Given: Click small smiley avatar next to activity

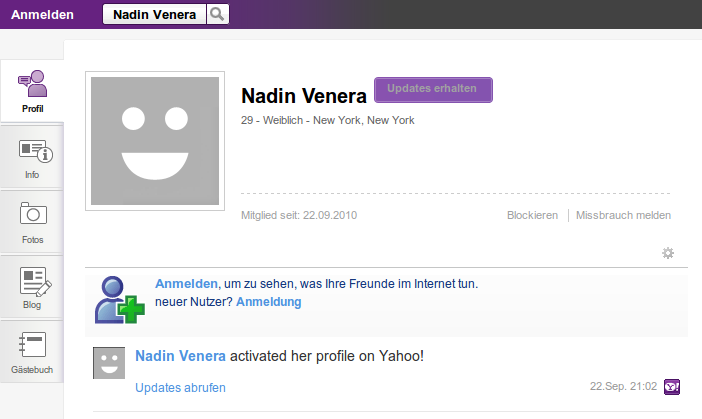Looking at the screenshot, I should click(109, 363).
